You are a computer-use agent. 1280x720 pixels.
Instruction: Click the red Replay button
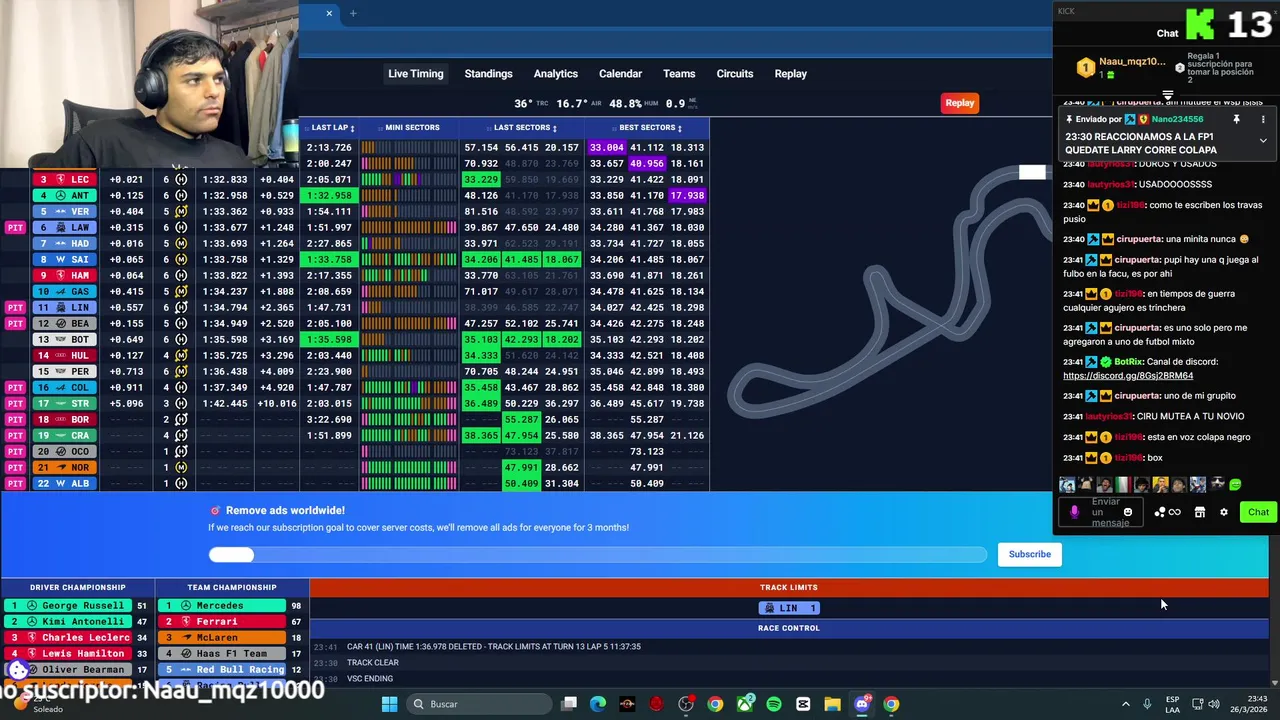959,102
